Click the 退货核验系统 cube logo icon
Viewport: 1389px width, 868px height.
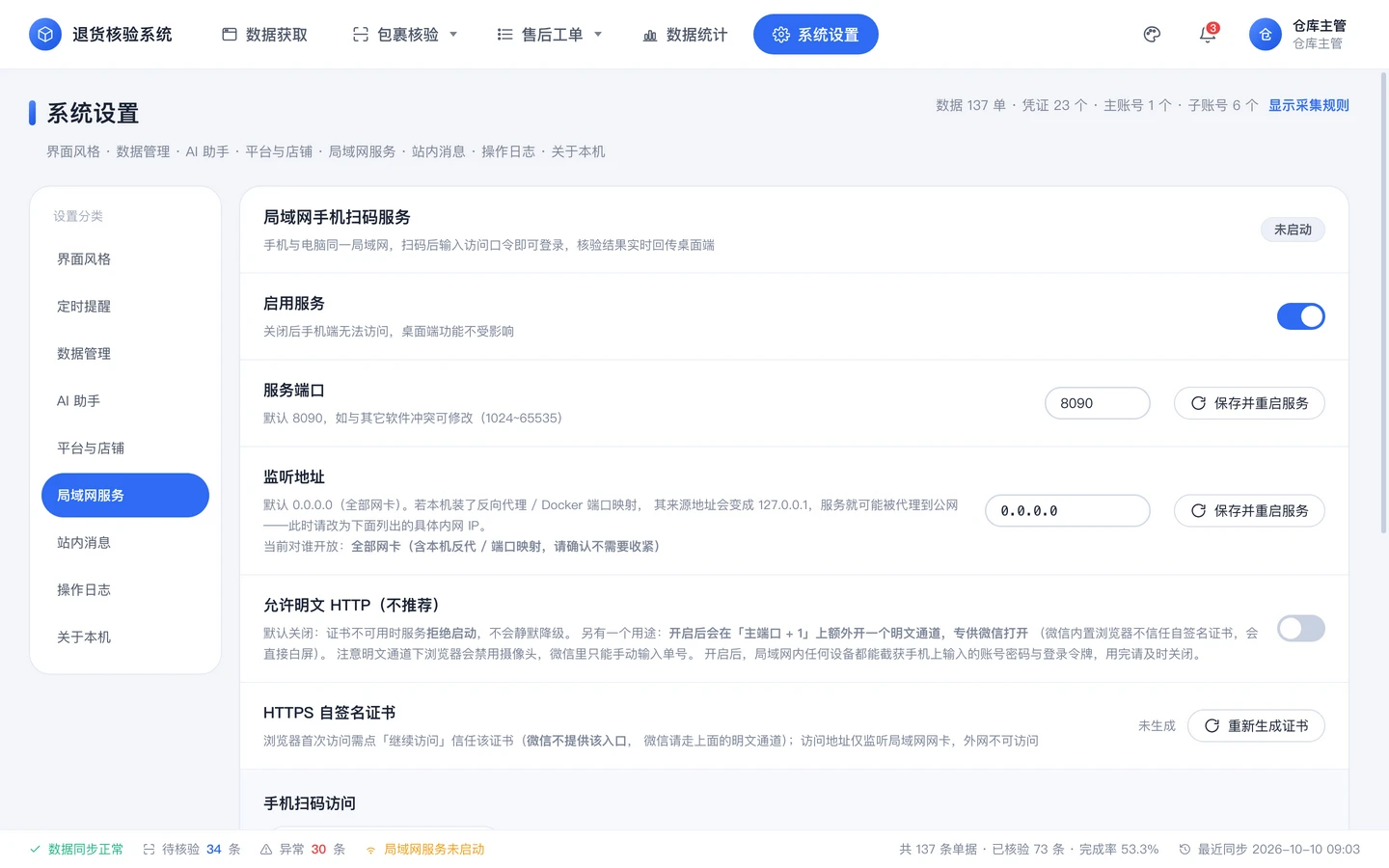pyautogui.click(x=44, y=35)
